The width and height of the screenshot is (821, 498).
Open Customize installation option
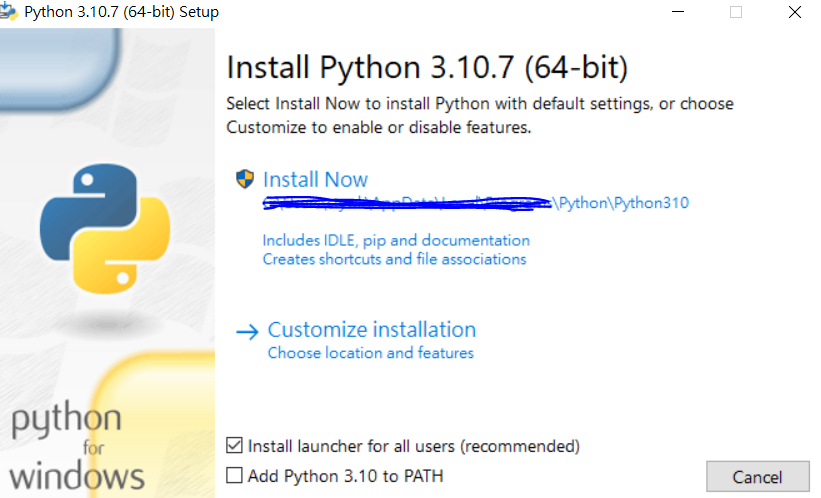coord(372,330)
